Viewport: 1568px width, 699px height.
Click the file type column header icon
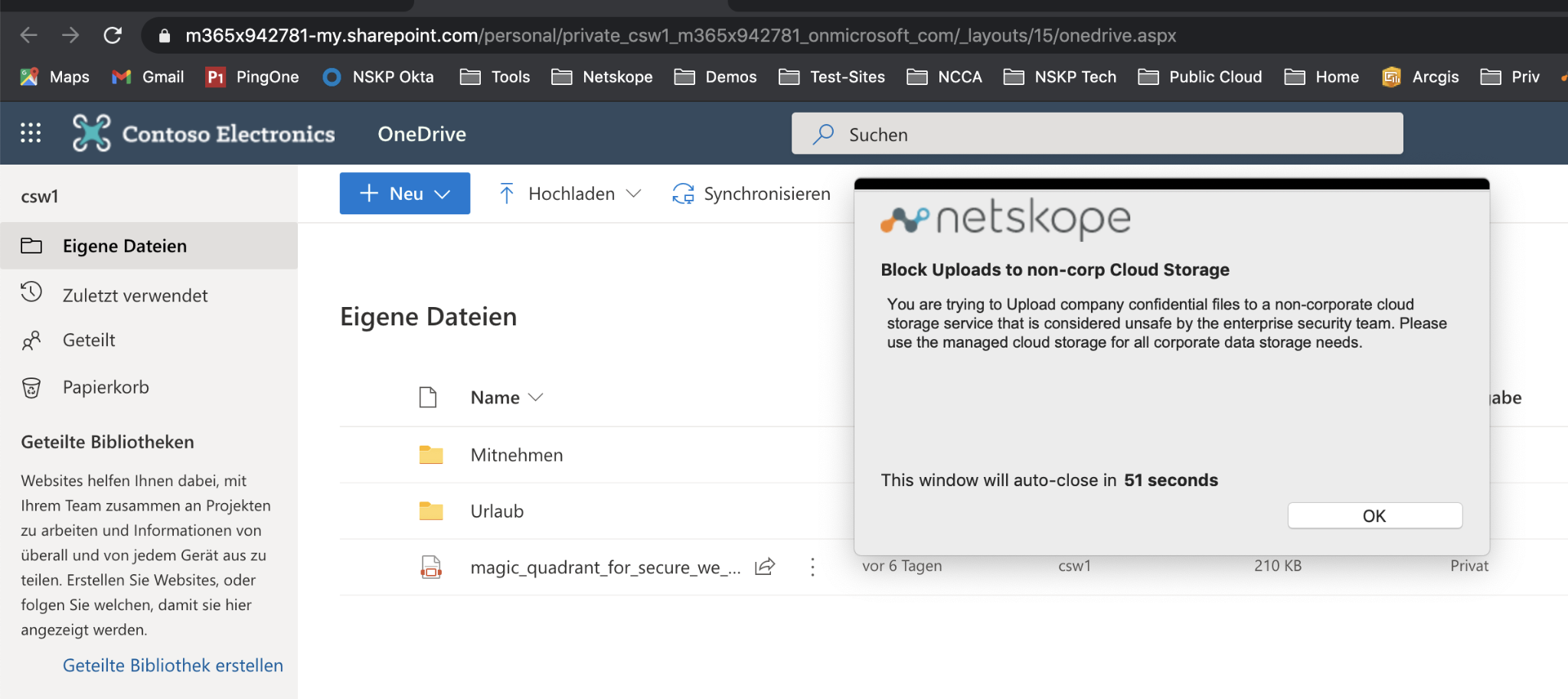[428, 397]
